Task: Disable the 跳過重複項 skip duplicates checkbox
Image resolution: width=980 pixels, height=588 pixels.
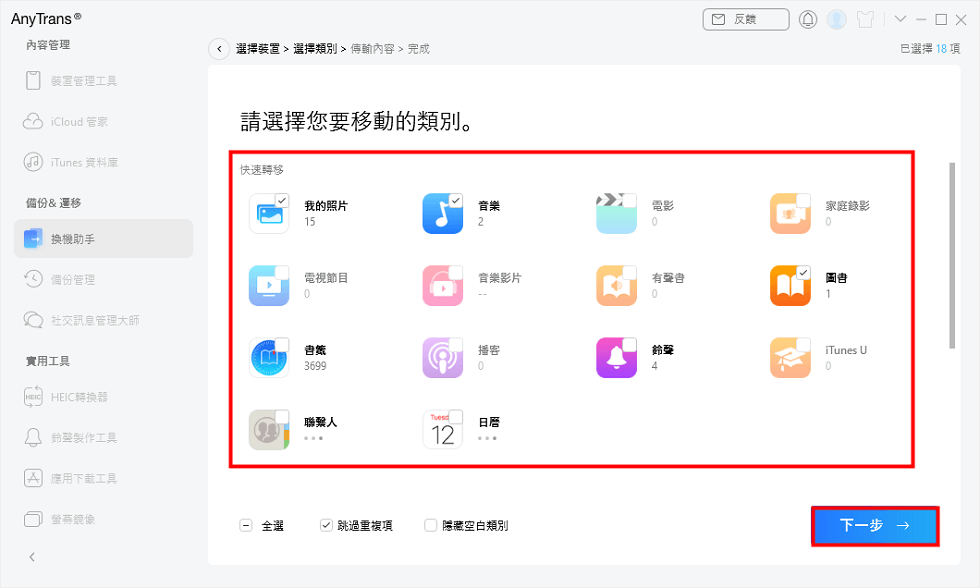Action: click(x=325, y=524)
